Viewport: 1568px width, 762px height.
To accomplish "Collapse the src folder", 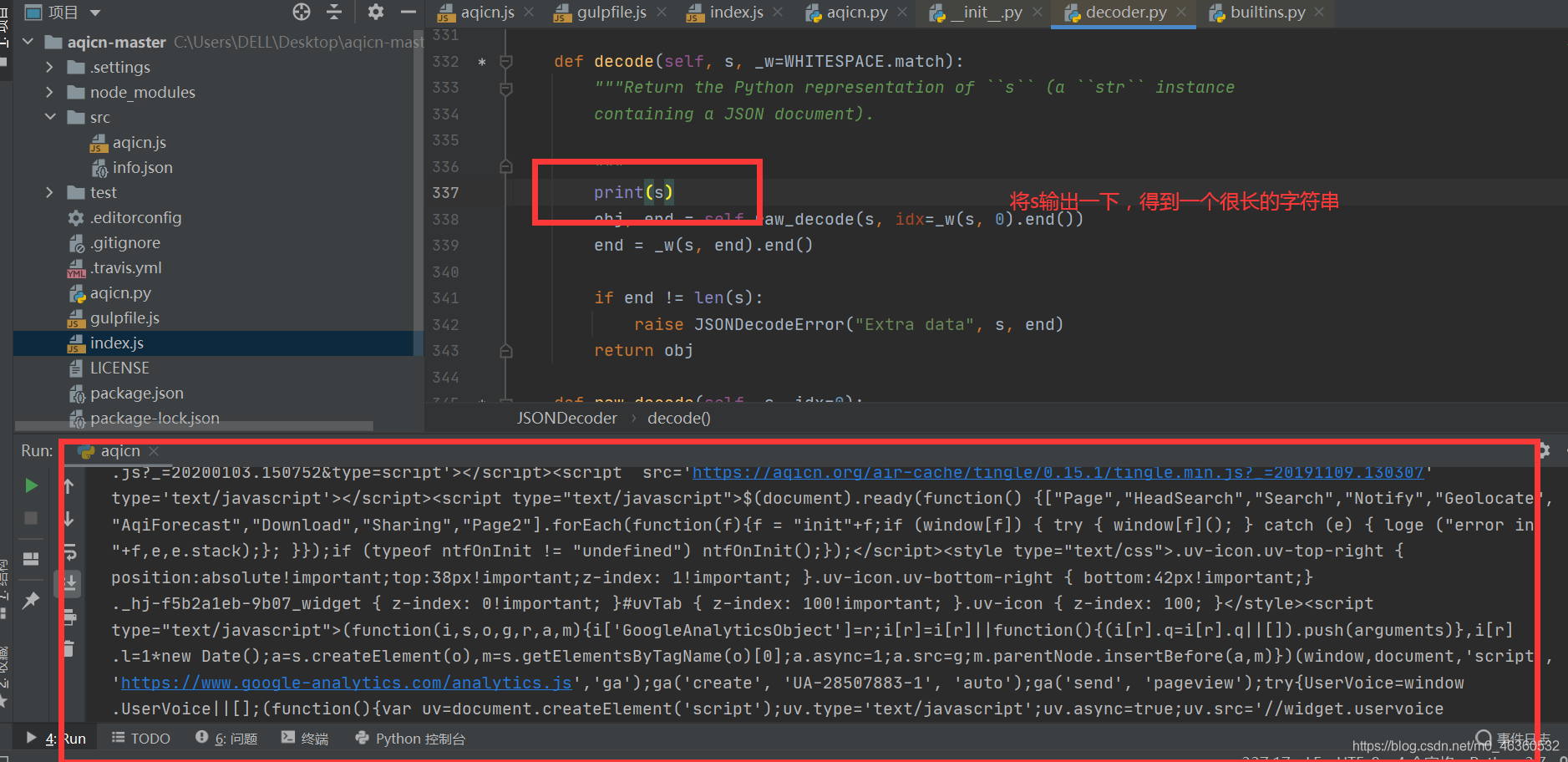I will [50, 117].
